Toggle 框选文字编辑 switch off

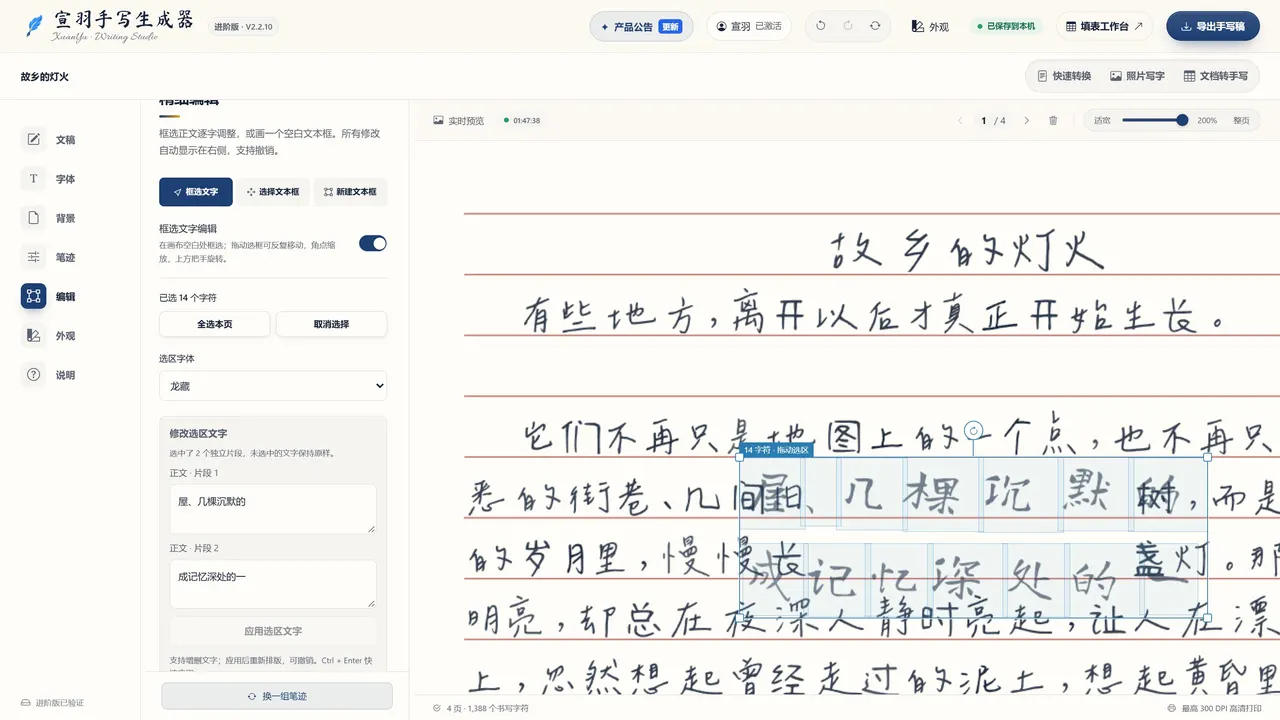(373, 243)
